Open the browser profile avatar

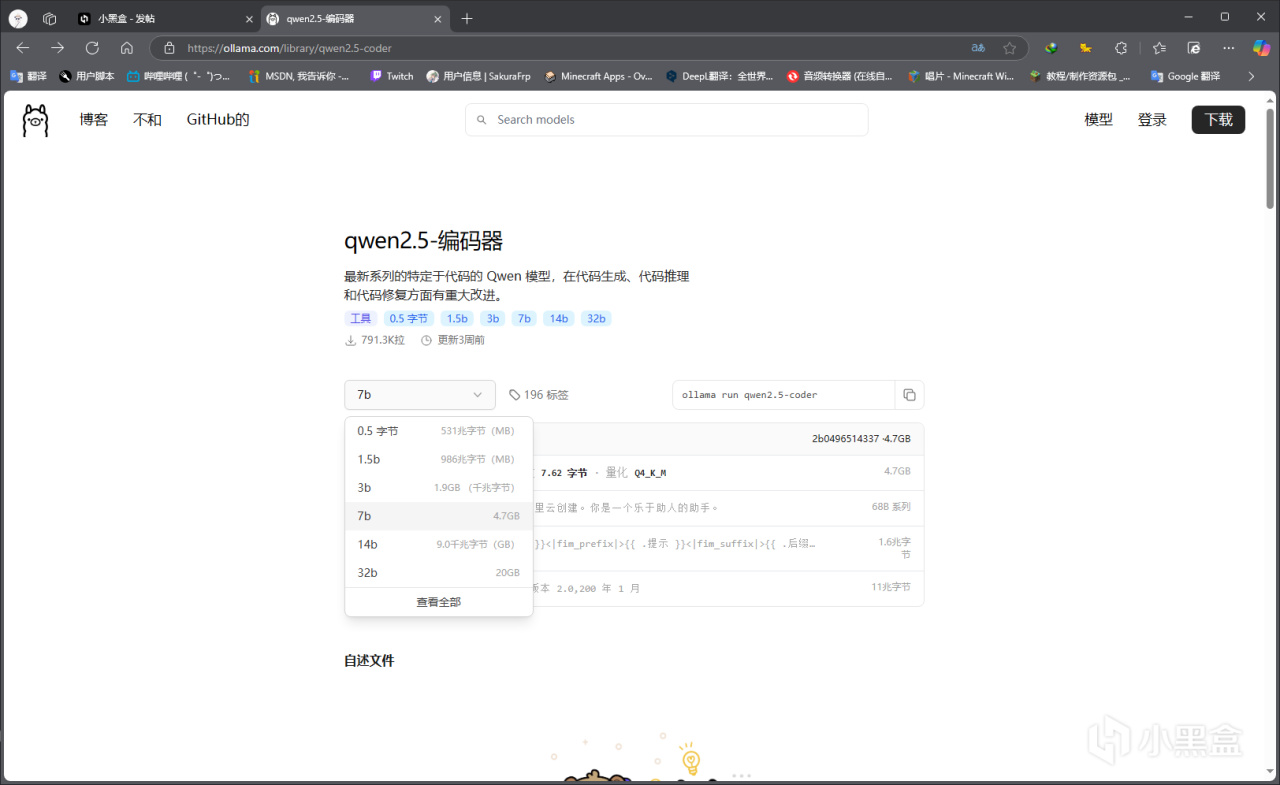coord(18,18)
